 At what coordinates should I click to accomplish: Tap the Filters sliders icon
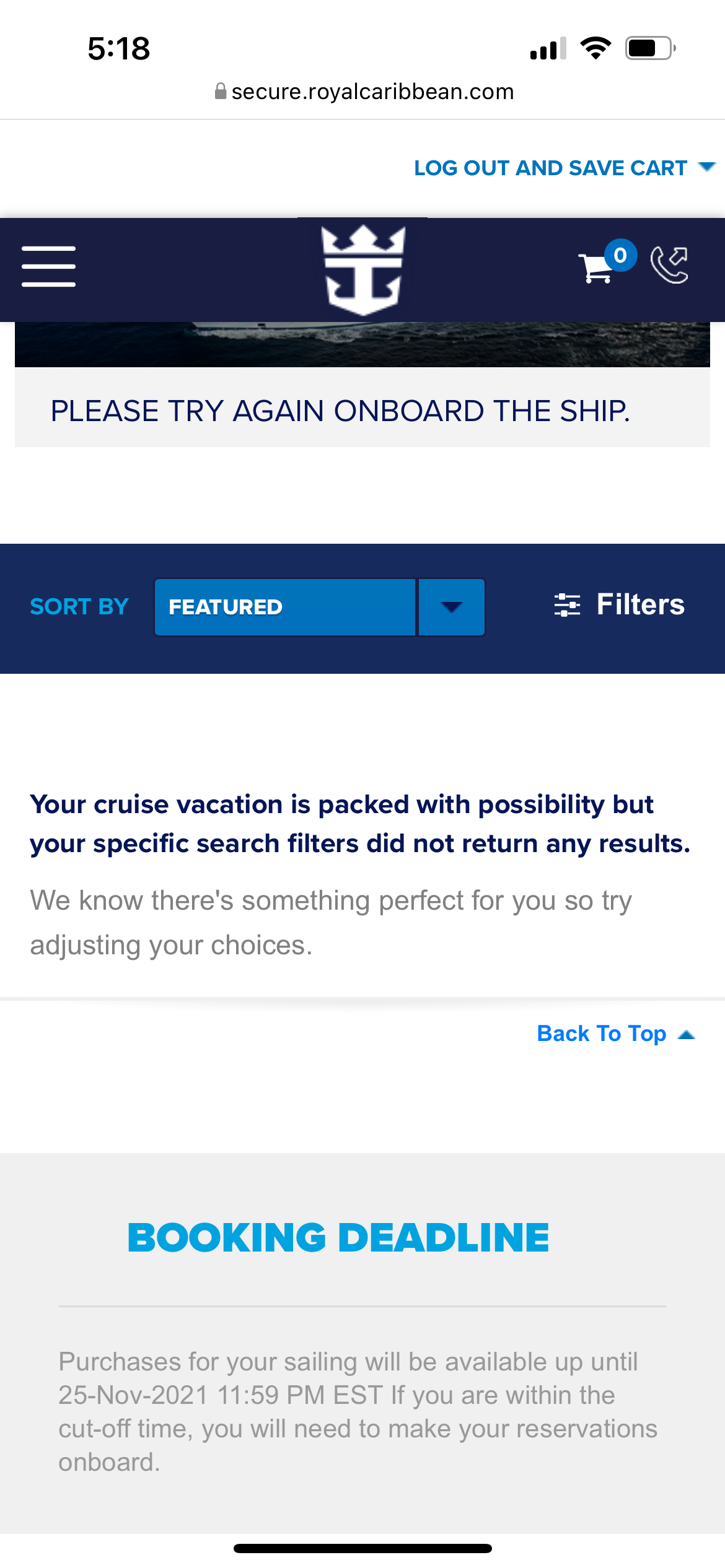tap(567, 604)
